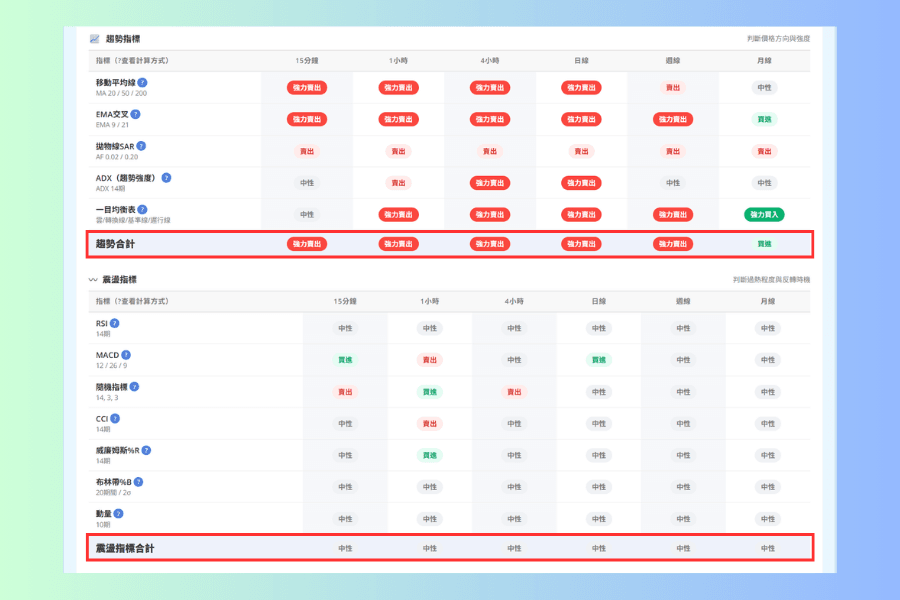Click the RSI help icon
The image size is (900, 600).
115,323
